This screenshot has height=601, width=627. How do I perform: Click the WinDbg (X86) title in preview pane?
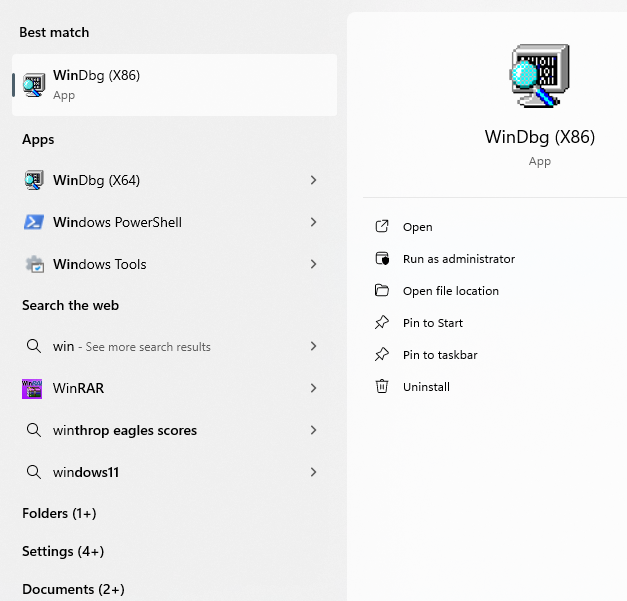point(540,137)
